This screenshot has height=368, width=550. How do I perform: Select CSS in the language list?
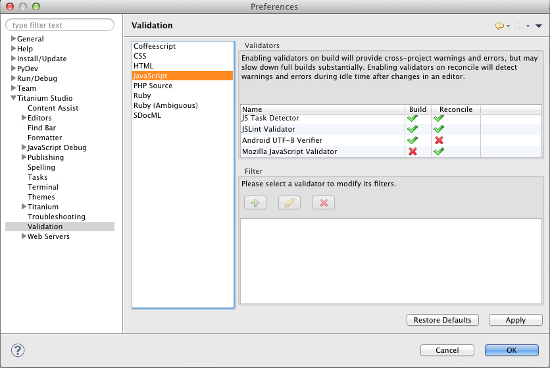coord(183,56)
